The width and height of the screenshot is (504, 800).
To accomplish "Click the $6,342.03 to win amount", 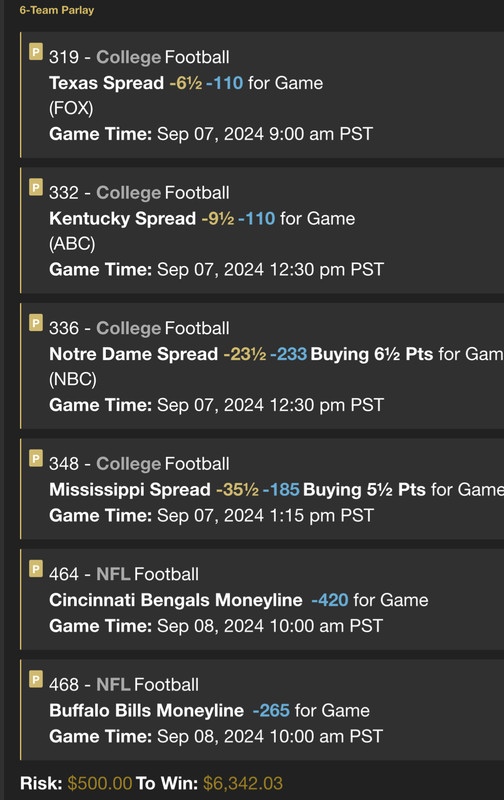I will 243,783.
